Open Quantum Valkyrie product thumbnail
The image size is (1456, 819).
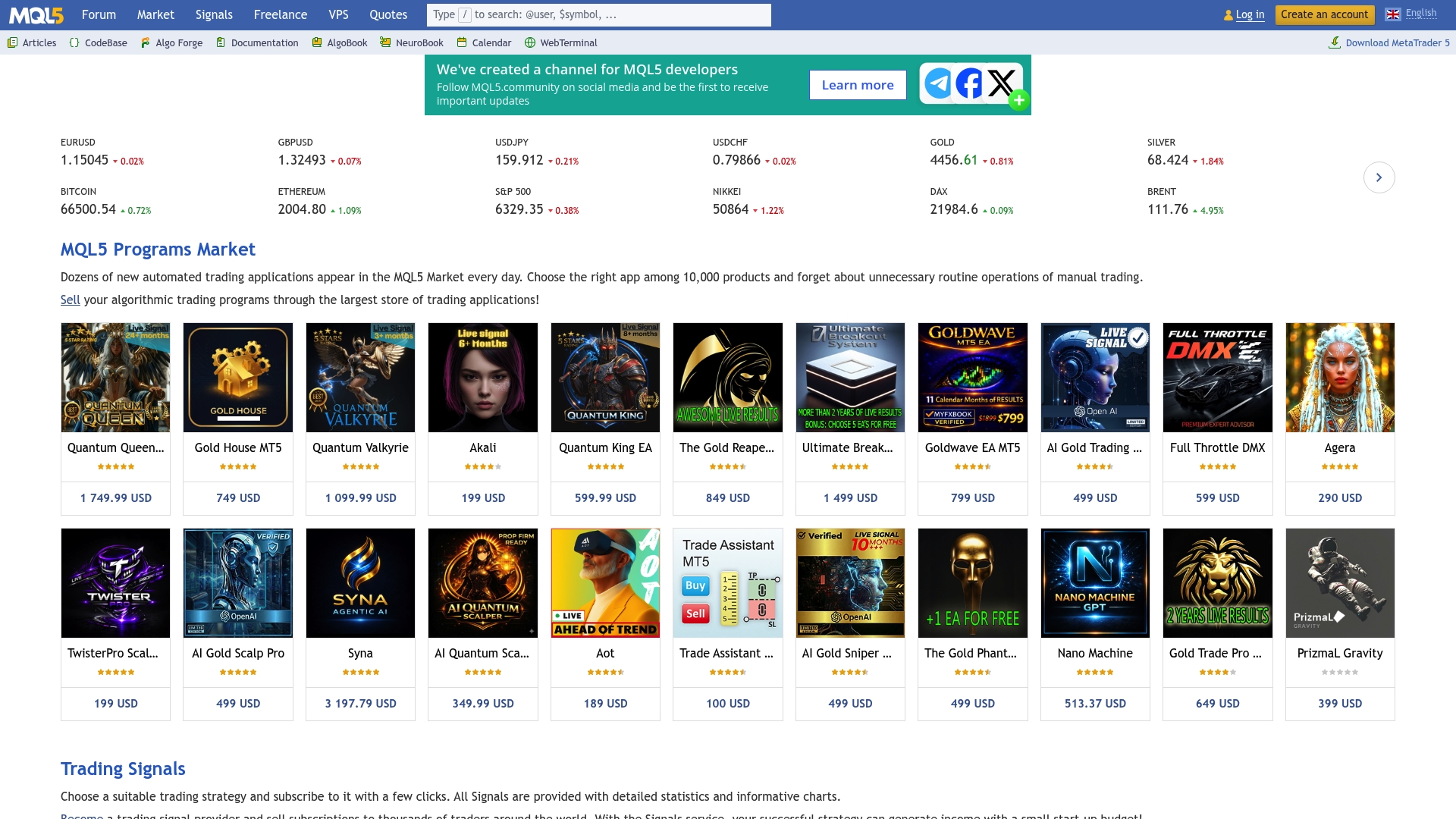tap(360, 378)
